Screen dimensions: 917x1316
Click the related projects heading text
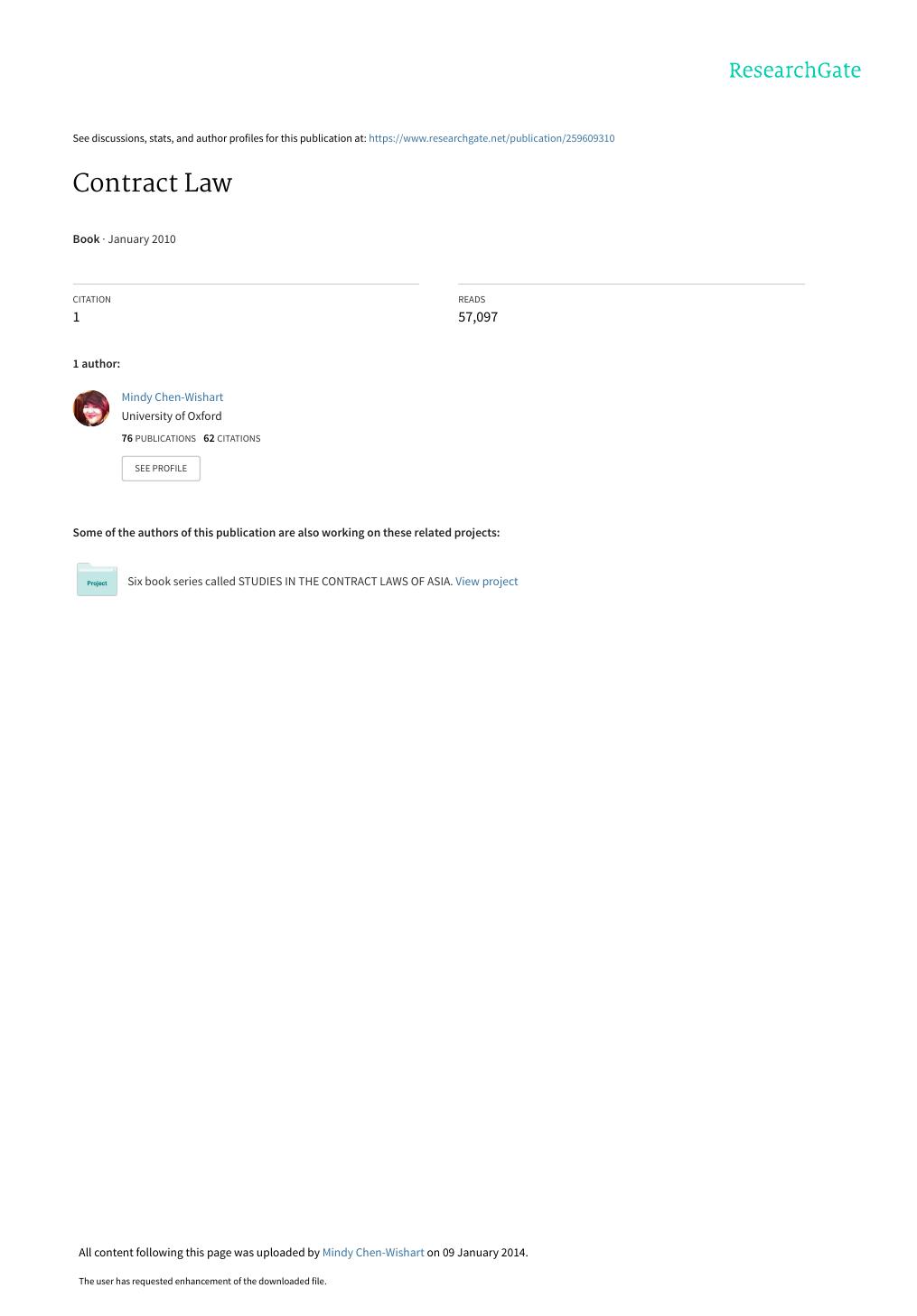(x=285, y=533)
